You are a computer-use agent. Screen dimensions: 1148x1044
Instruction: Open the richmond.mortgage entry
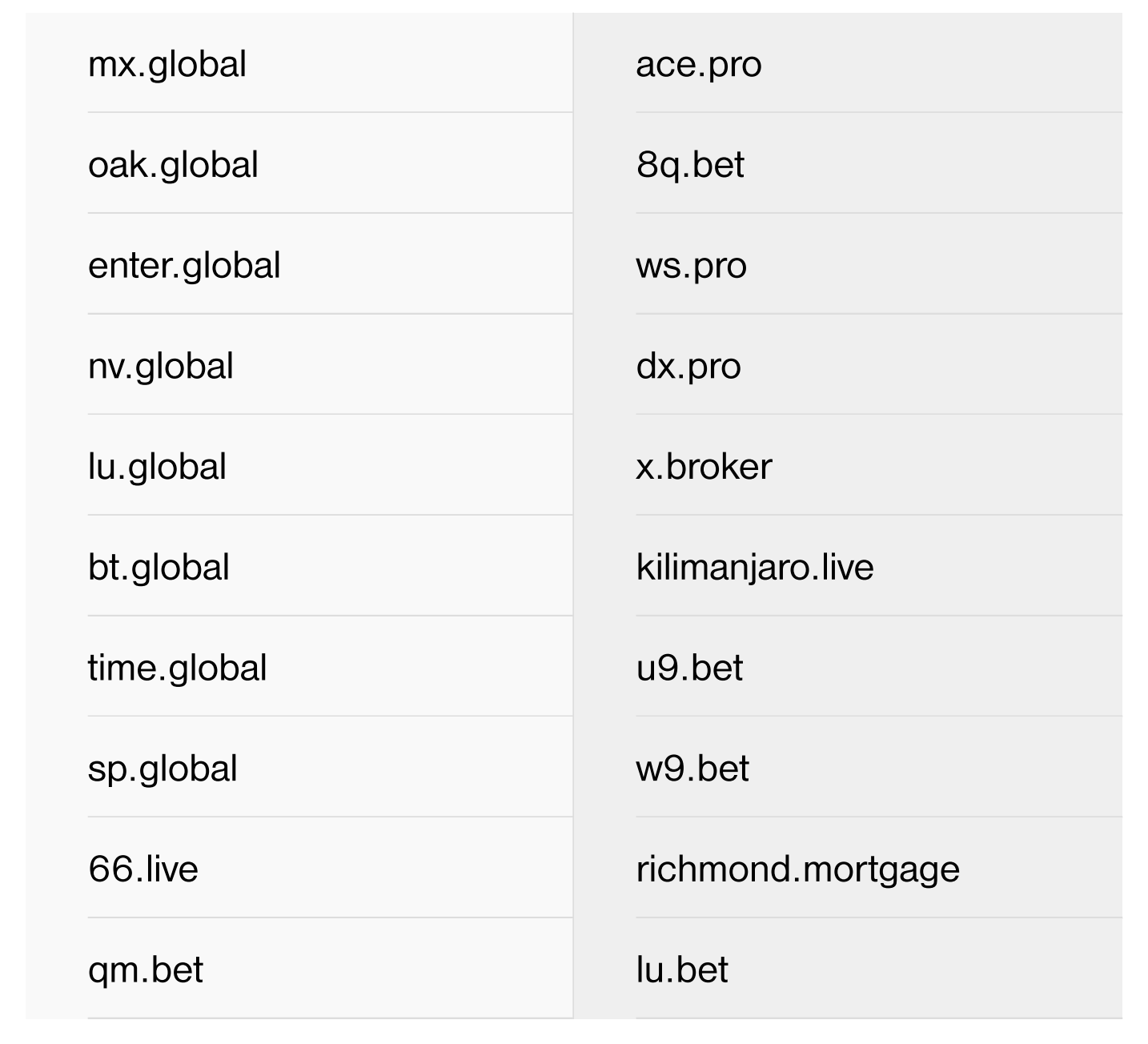797,869
